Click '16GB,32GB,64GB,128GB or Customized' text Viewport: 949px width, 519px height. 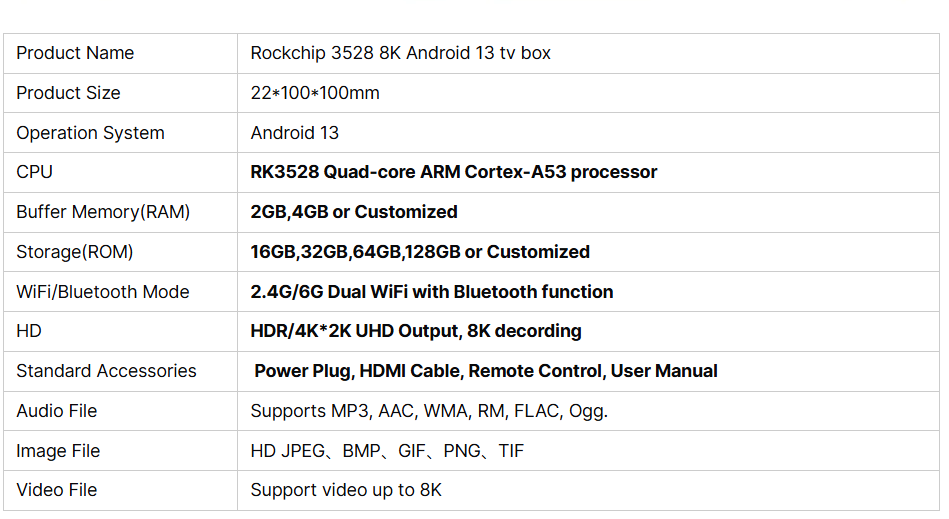tap(419, 252)
